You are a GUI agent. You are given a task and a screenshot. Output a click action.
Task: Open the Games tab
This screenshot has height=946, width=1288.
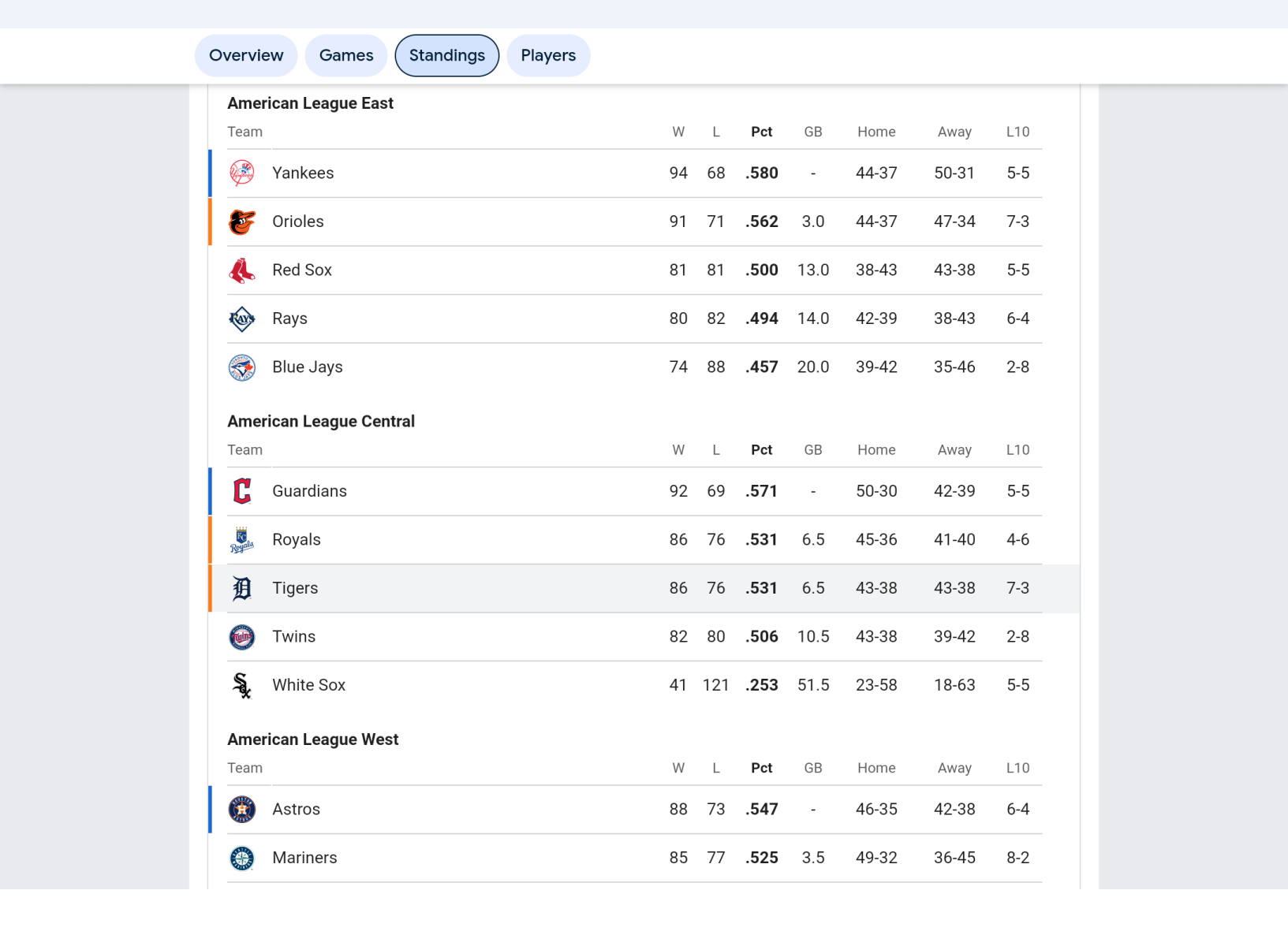(346, 56)
